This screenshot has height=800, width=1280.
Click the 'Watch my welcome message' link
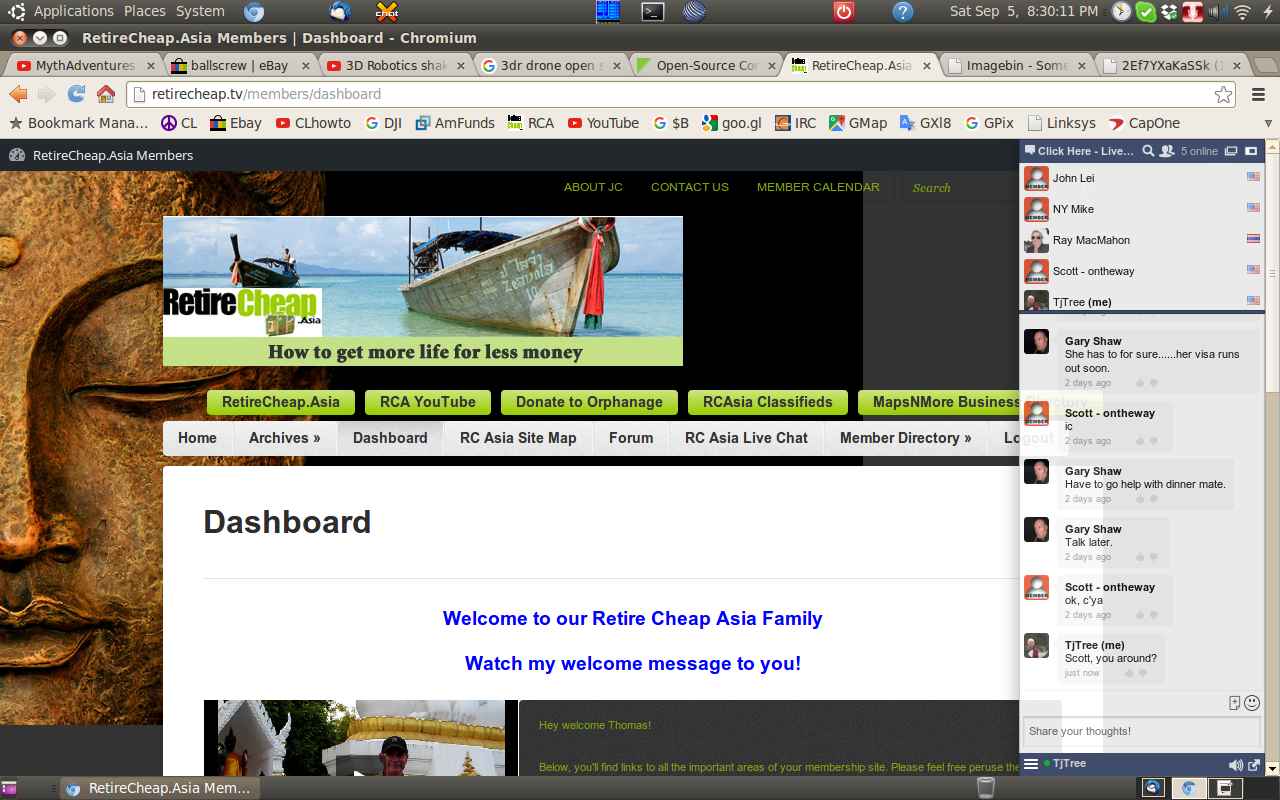tap(633, 664)
